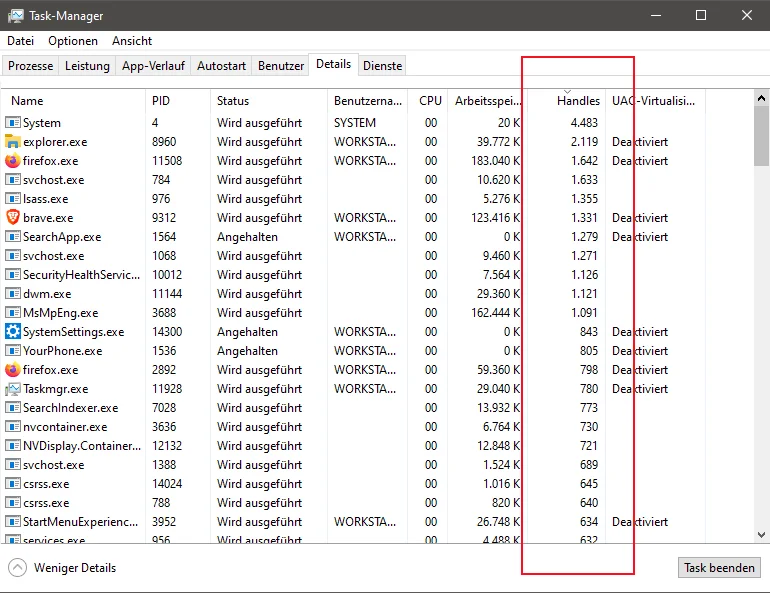The image size is (770, 593).
Task: Open the Optionen menu
Action: [73, 41]
